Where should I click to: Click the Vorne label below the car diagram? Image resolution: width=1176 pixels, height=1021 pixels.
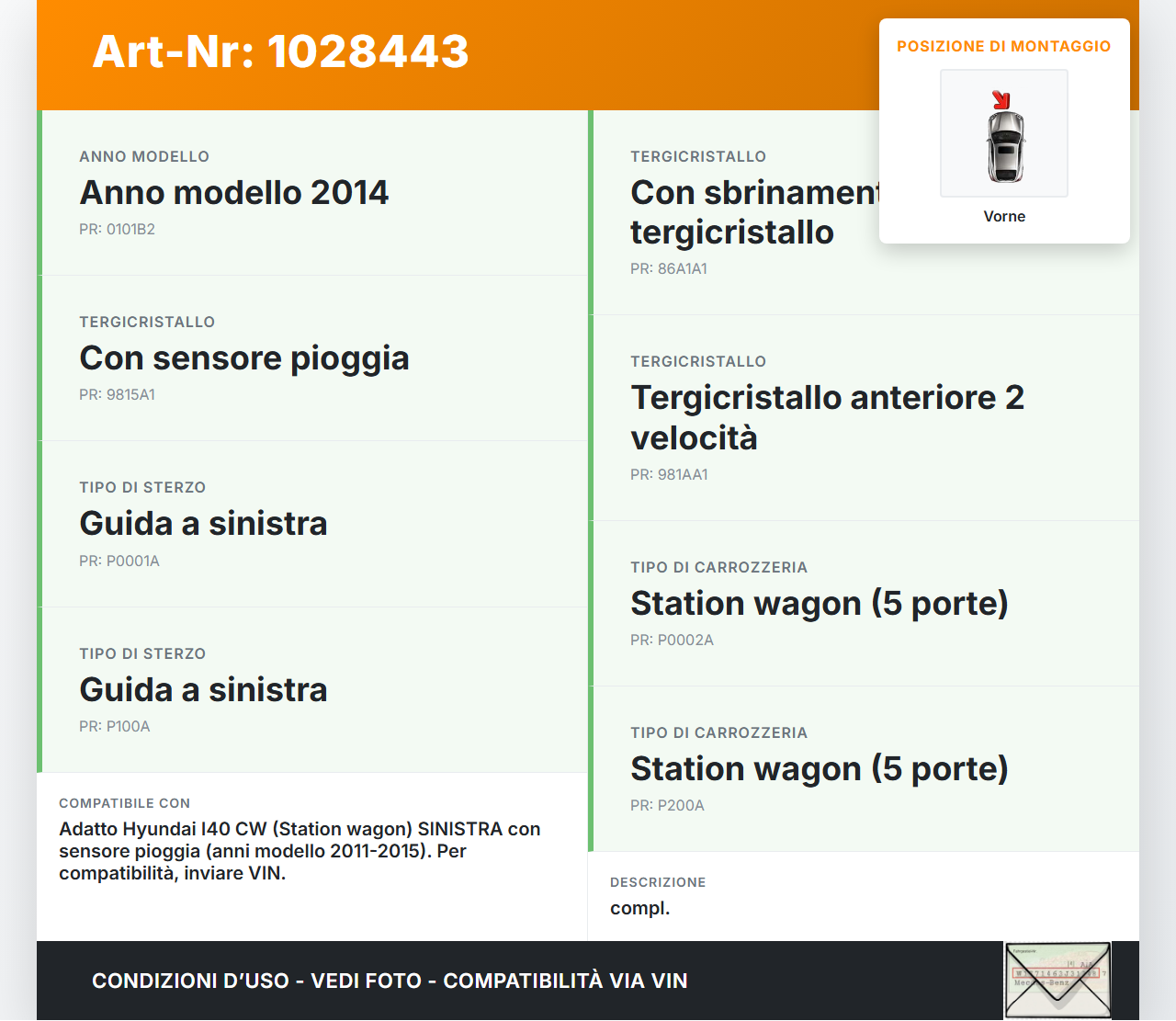click(x=1004, y=216)
